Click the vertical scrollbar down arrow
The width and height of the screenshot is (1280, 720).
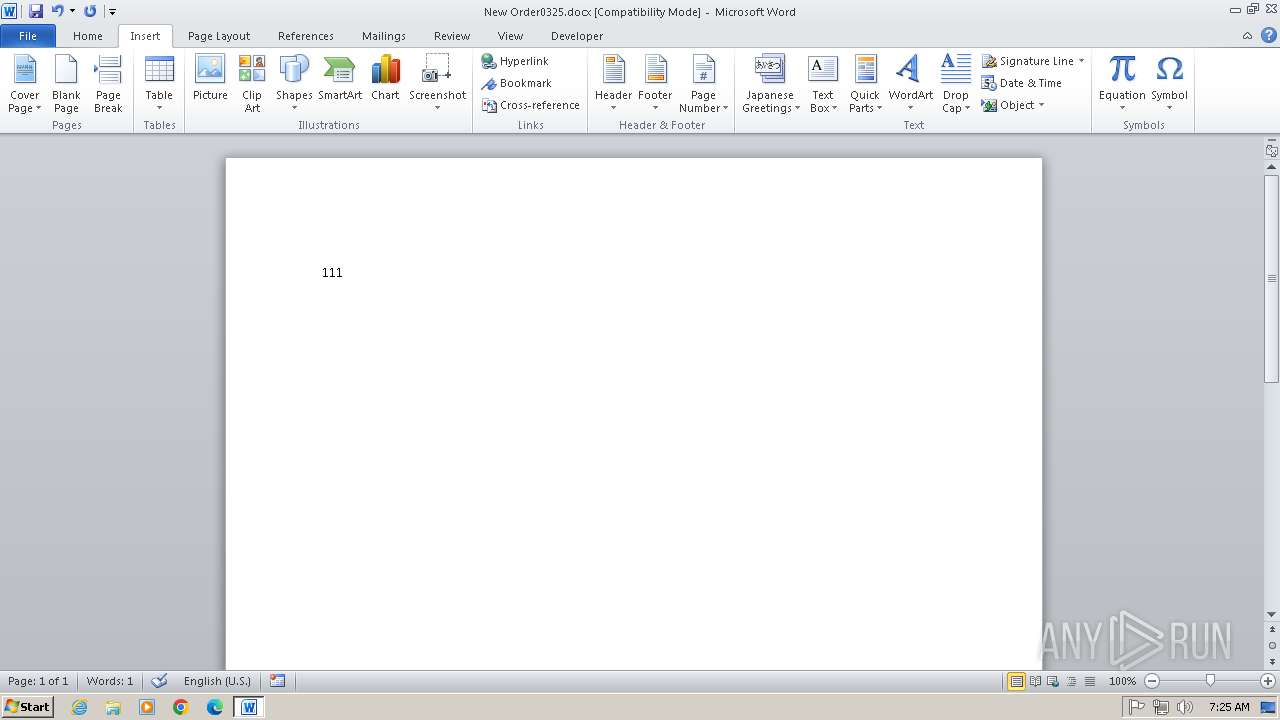1271,615
